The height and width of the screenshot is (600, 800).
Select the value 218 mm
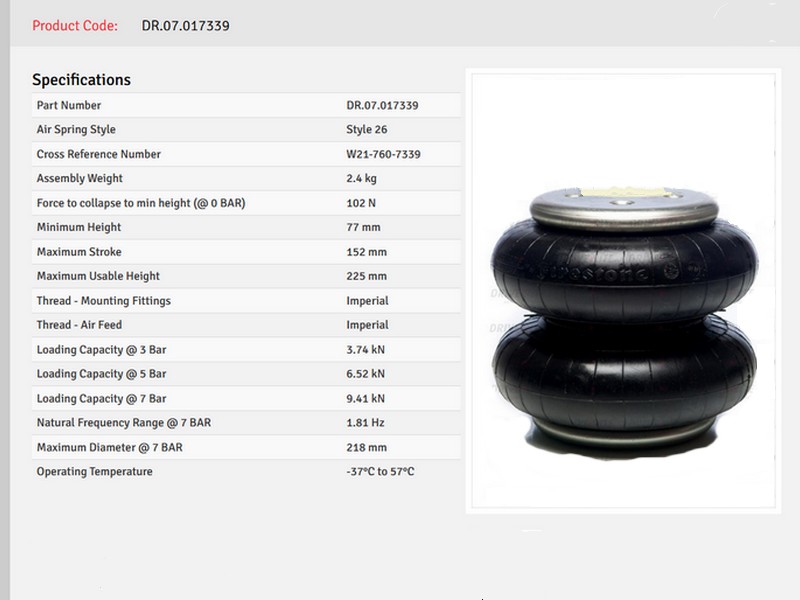click(x=367, y=447)
